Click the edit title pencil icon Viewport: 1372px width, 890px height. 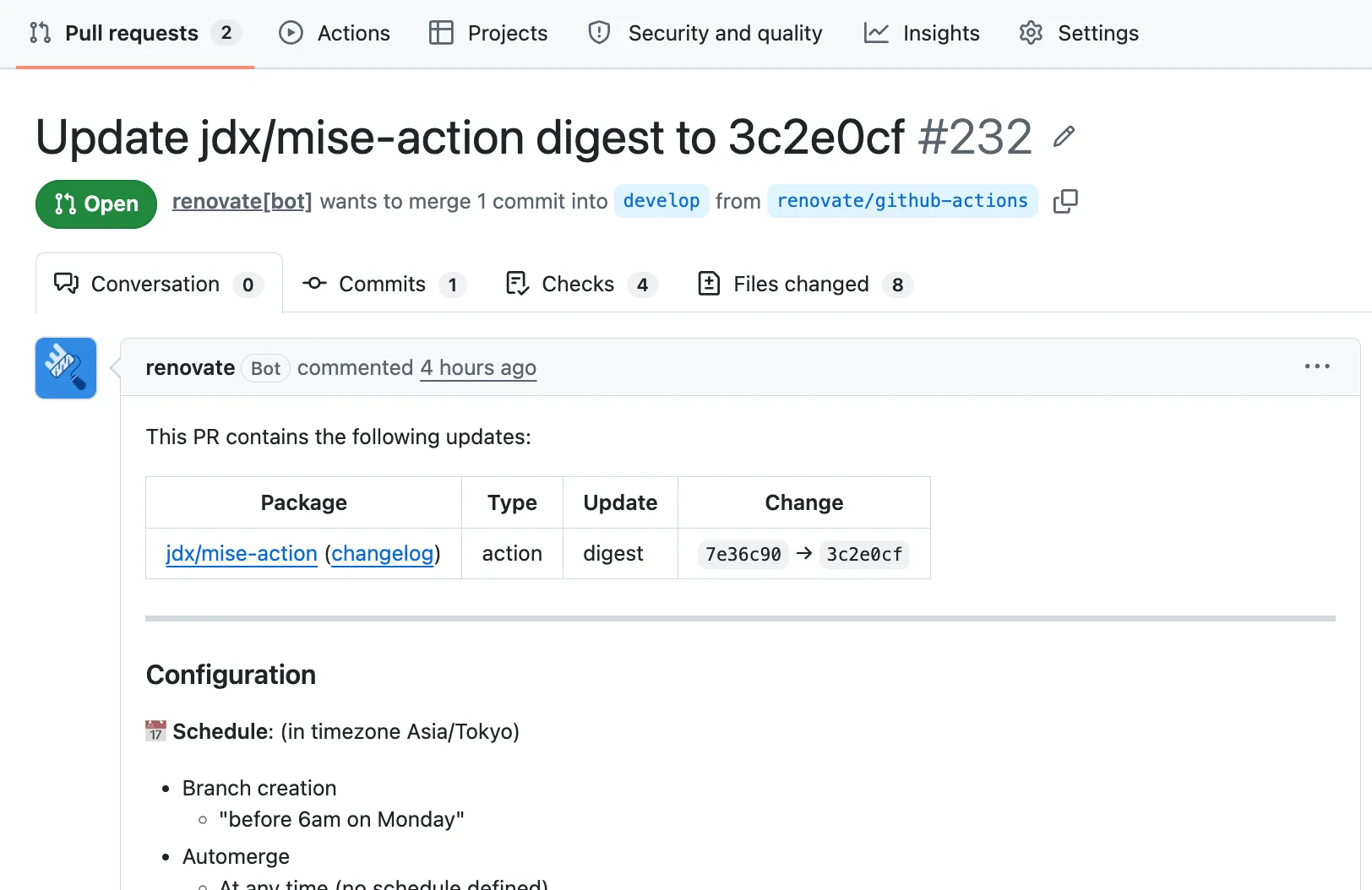[1064, 136]
